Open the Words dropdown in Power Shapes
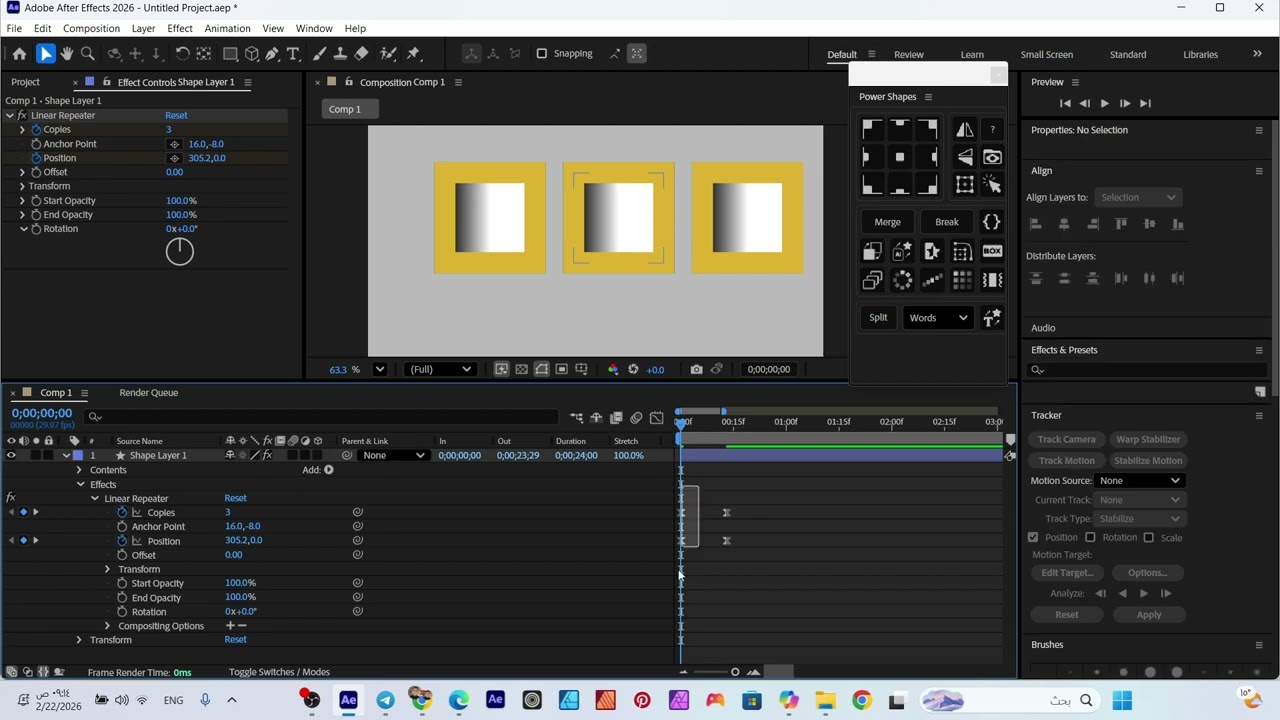Image resolution: width=1280 pixels, height=720 pixels. pos(937,318)
